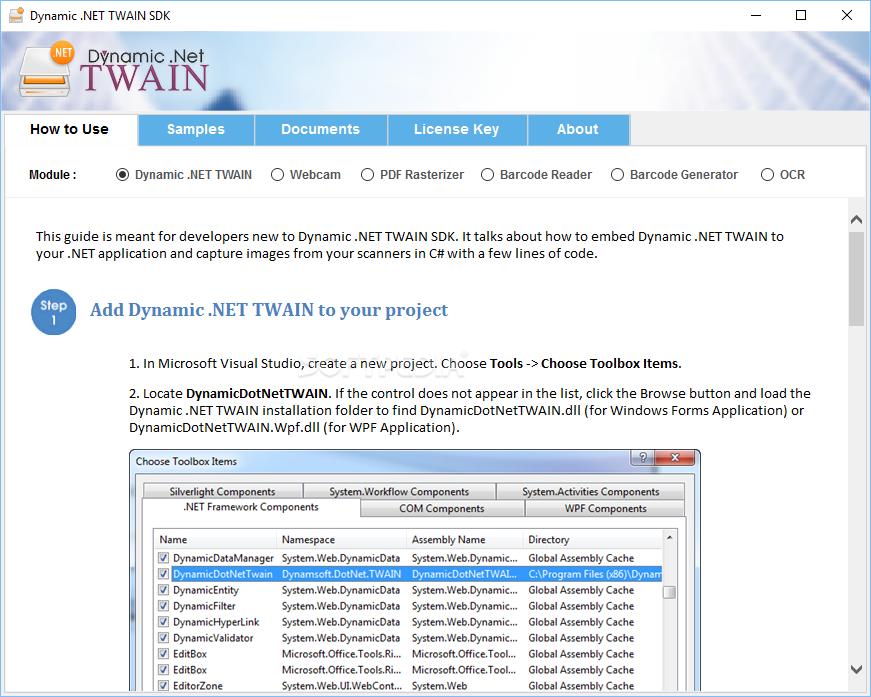Open the Documents tab

point(321,129)
